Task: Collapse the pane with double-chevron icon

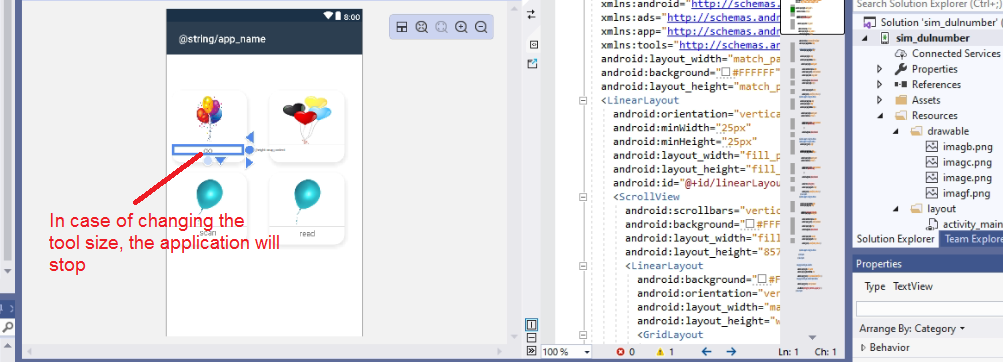Action: [532, 351]
